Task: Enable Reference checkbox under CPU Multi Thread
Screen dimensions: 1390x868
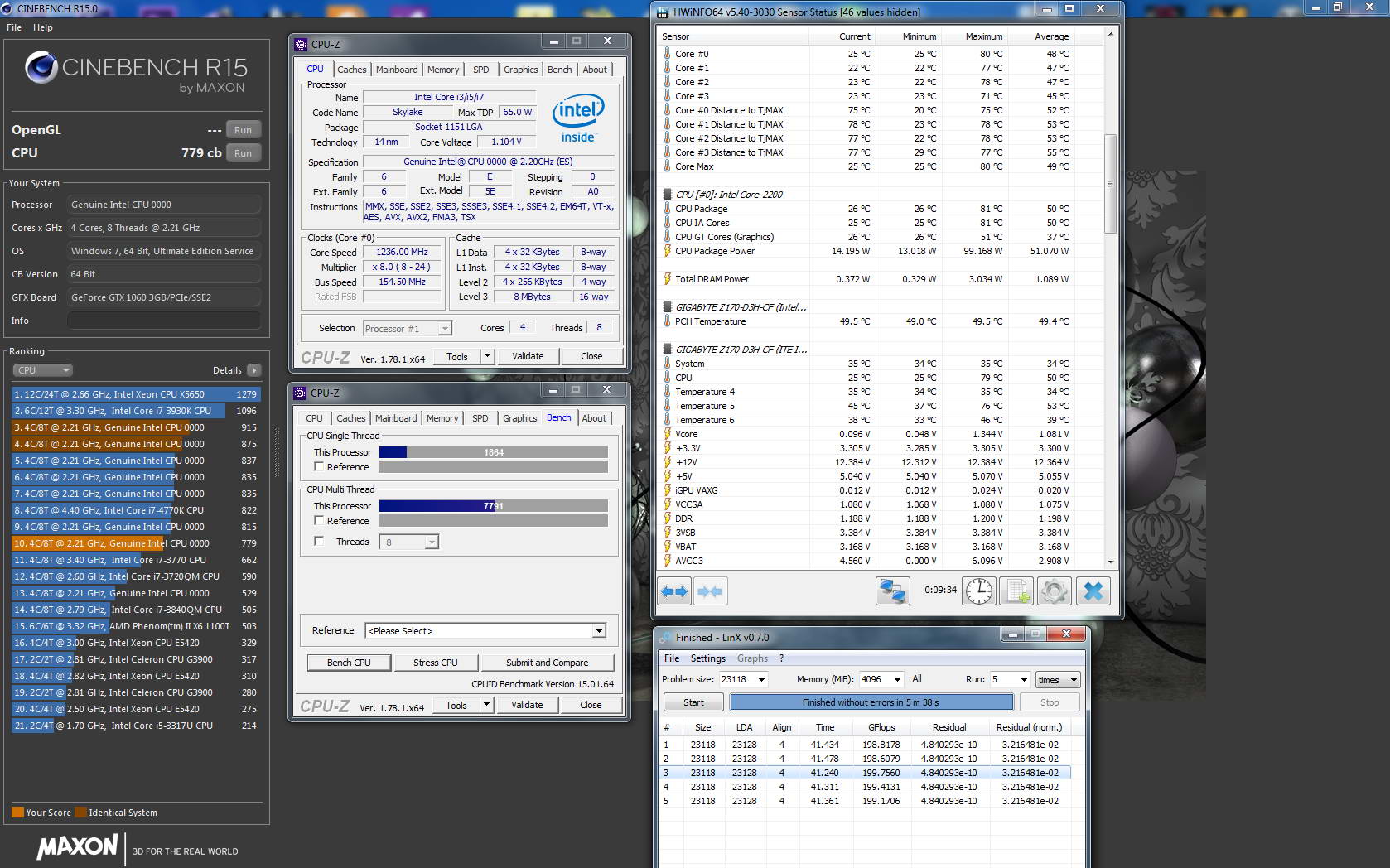Action: 319,521
